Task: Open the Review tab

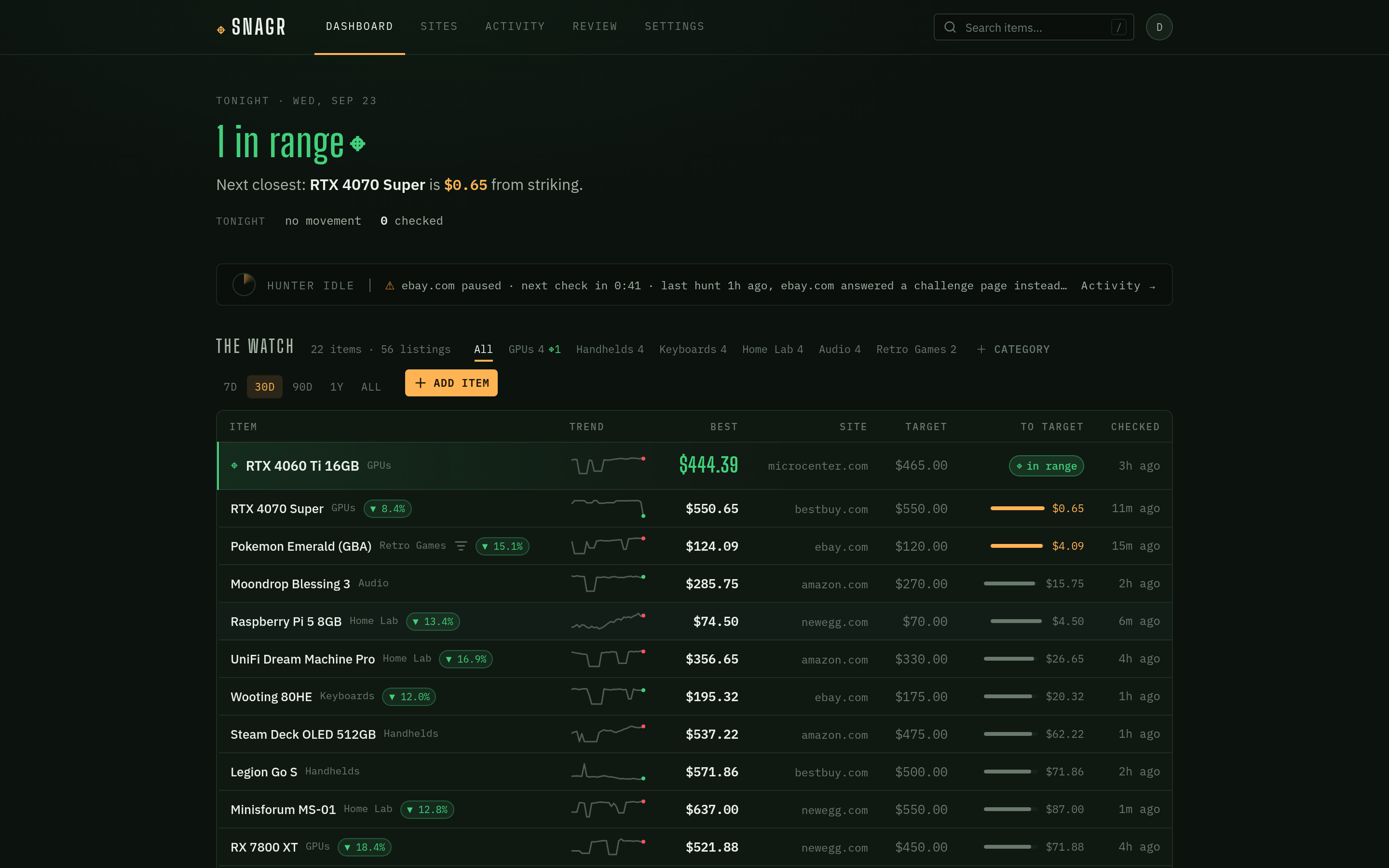Action: point(595,27)
